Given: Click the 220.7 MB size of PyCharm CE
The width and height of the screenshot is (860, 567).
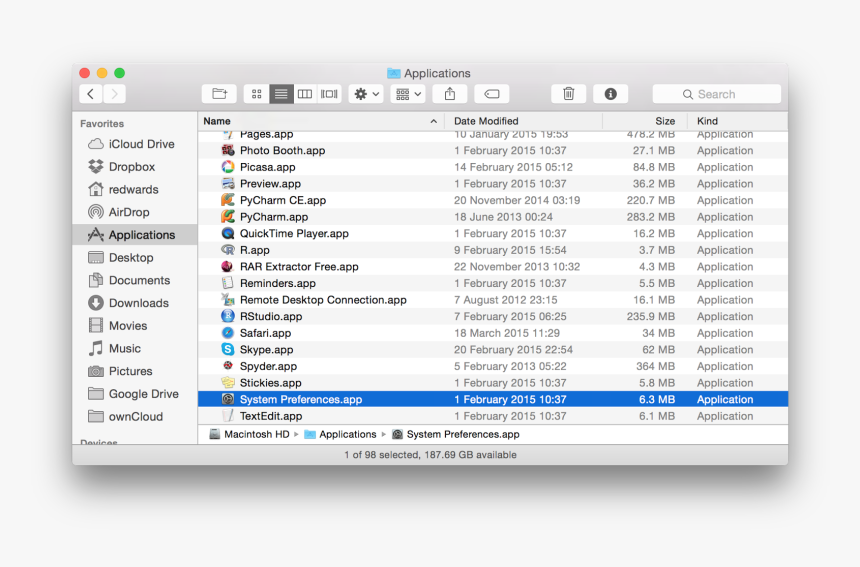Looking at the screenshot, I should coord(650,200).
